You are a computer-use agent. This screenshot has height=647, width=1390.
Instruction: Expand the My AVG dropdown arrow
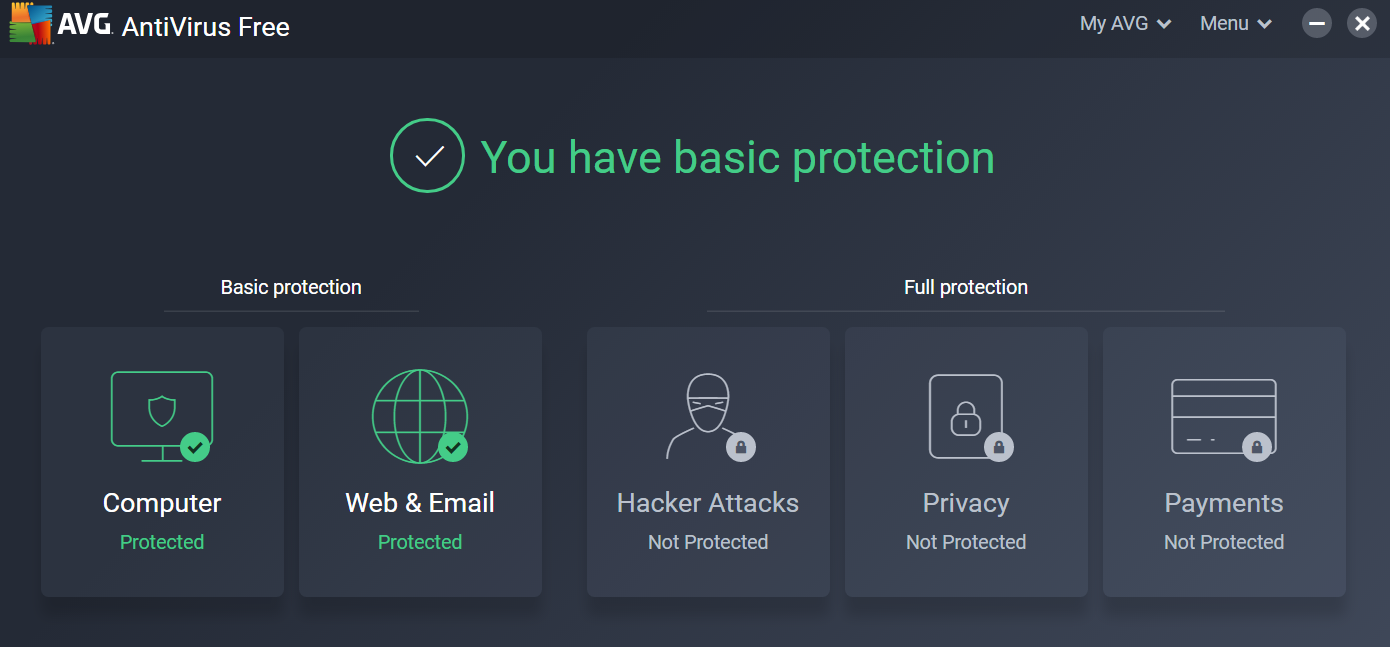1164,24
